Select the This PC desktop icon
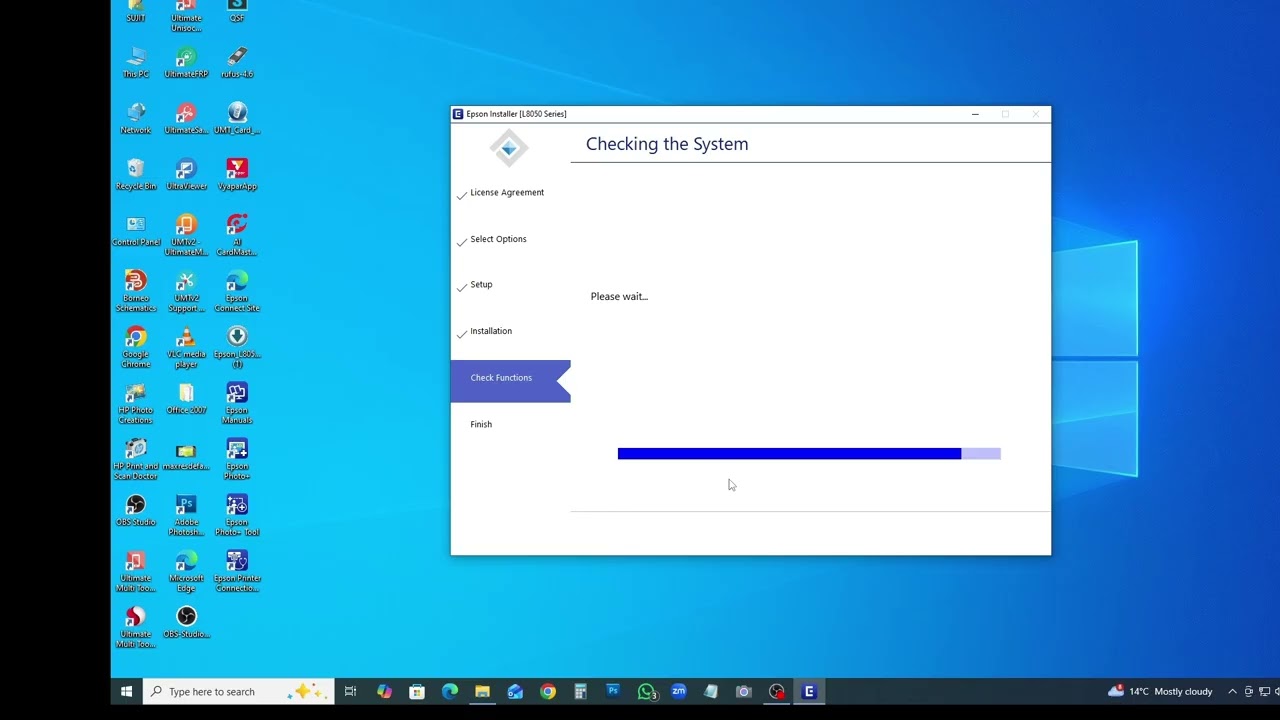Image resolution: width=1280 pixels, height=720 pixels. click(136, 62)
